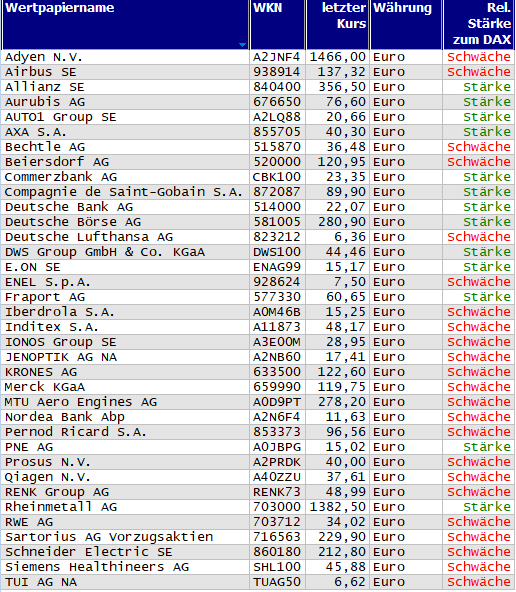Click Deutsche Lufthansa AG name
The image size is (516, 592).
pyautogui.click(x=89, y=237)
